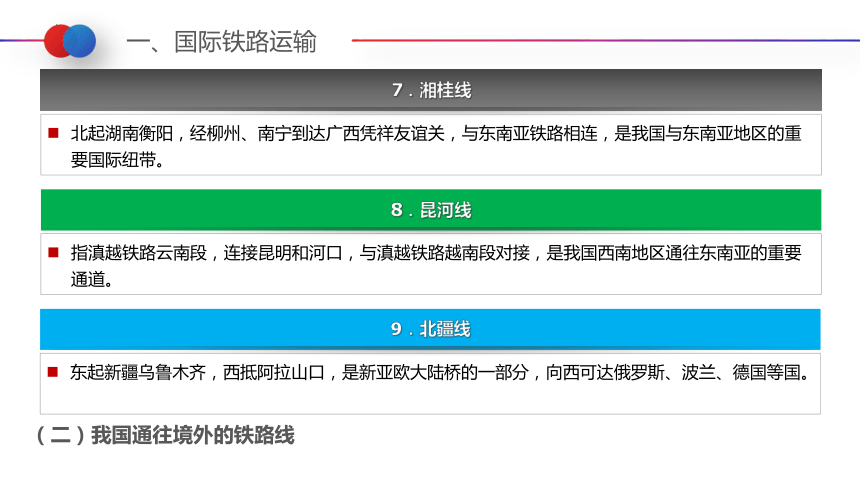Click the word 通道。 in the 昆河线 box

(92, 279)
